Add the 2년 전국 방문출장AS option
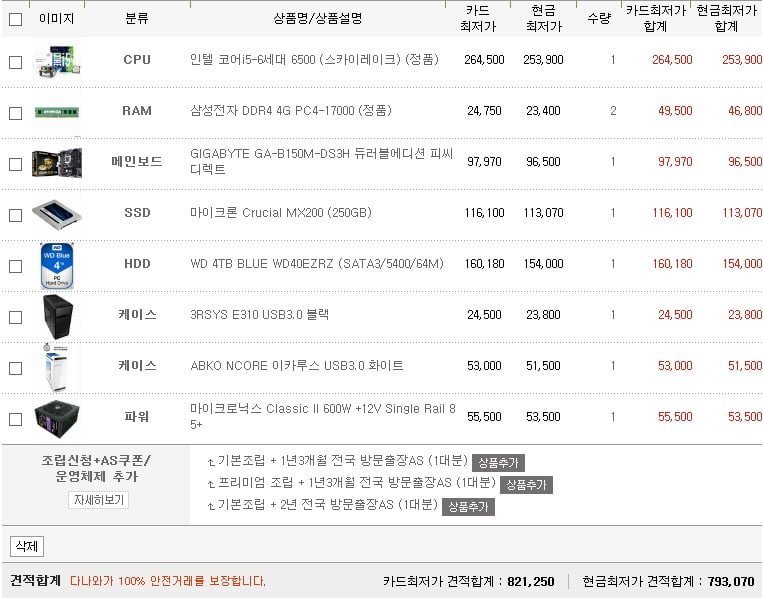Image resolution: width=763 pixels, height=598 pixels. click(x=468, y=507)
